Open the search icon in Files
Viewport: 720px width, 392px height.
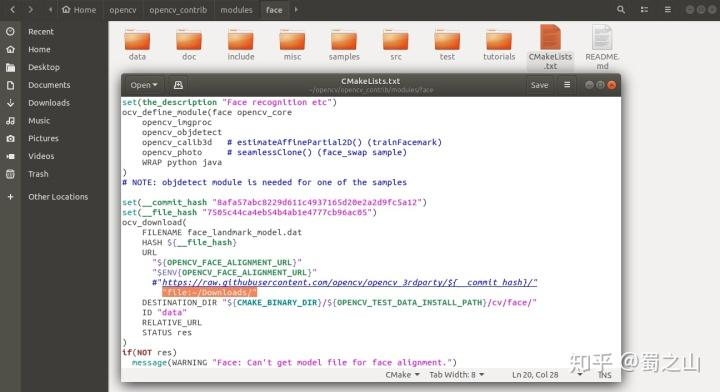pyautogui.click(x=621, y=9)
